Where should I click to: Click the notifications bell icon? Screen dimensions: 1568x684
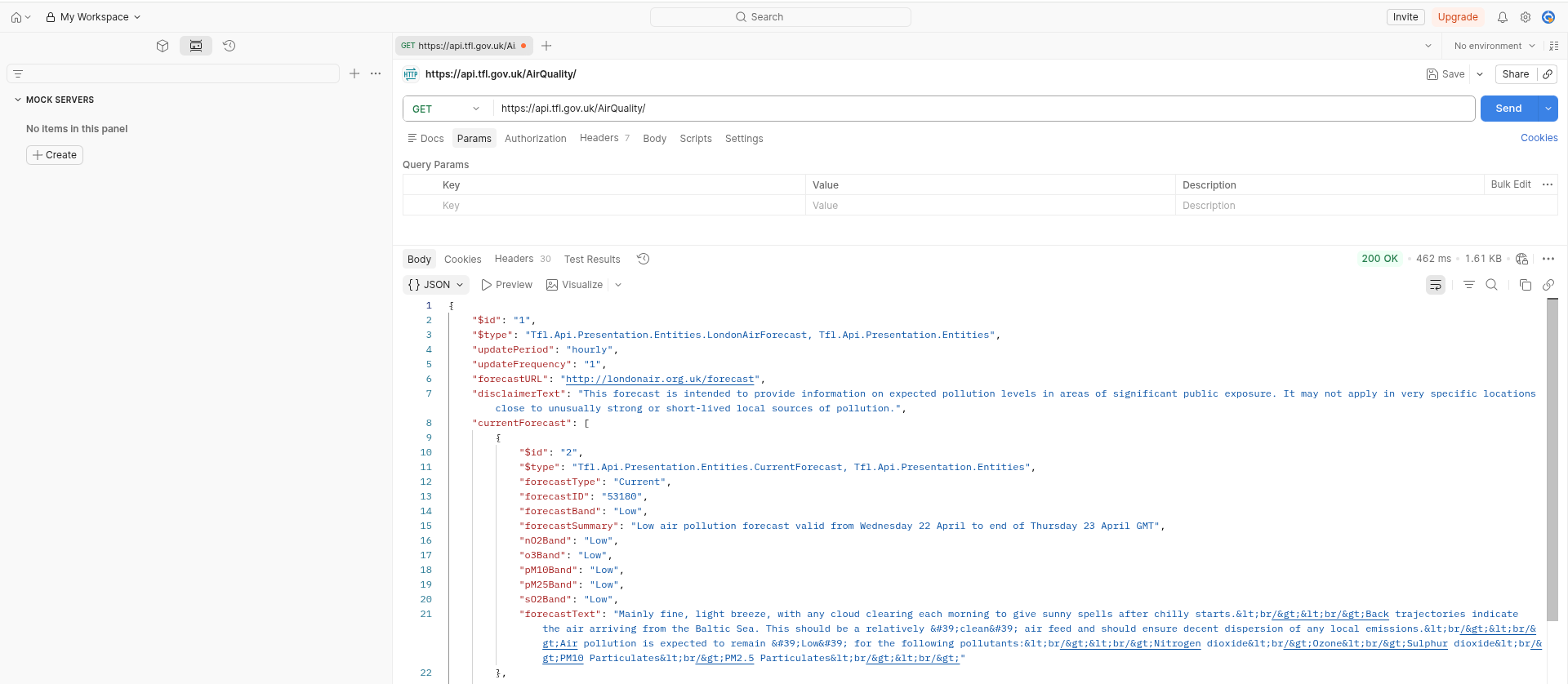pos(1502,17)
